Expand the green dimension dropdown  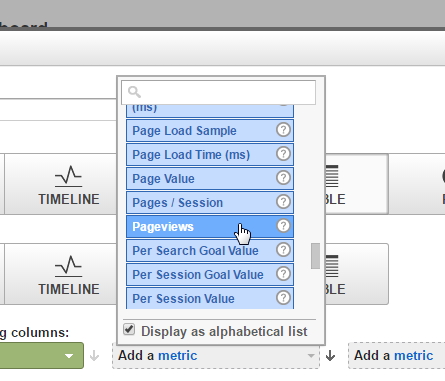coord(42,355)
